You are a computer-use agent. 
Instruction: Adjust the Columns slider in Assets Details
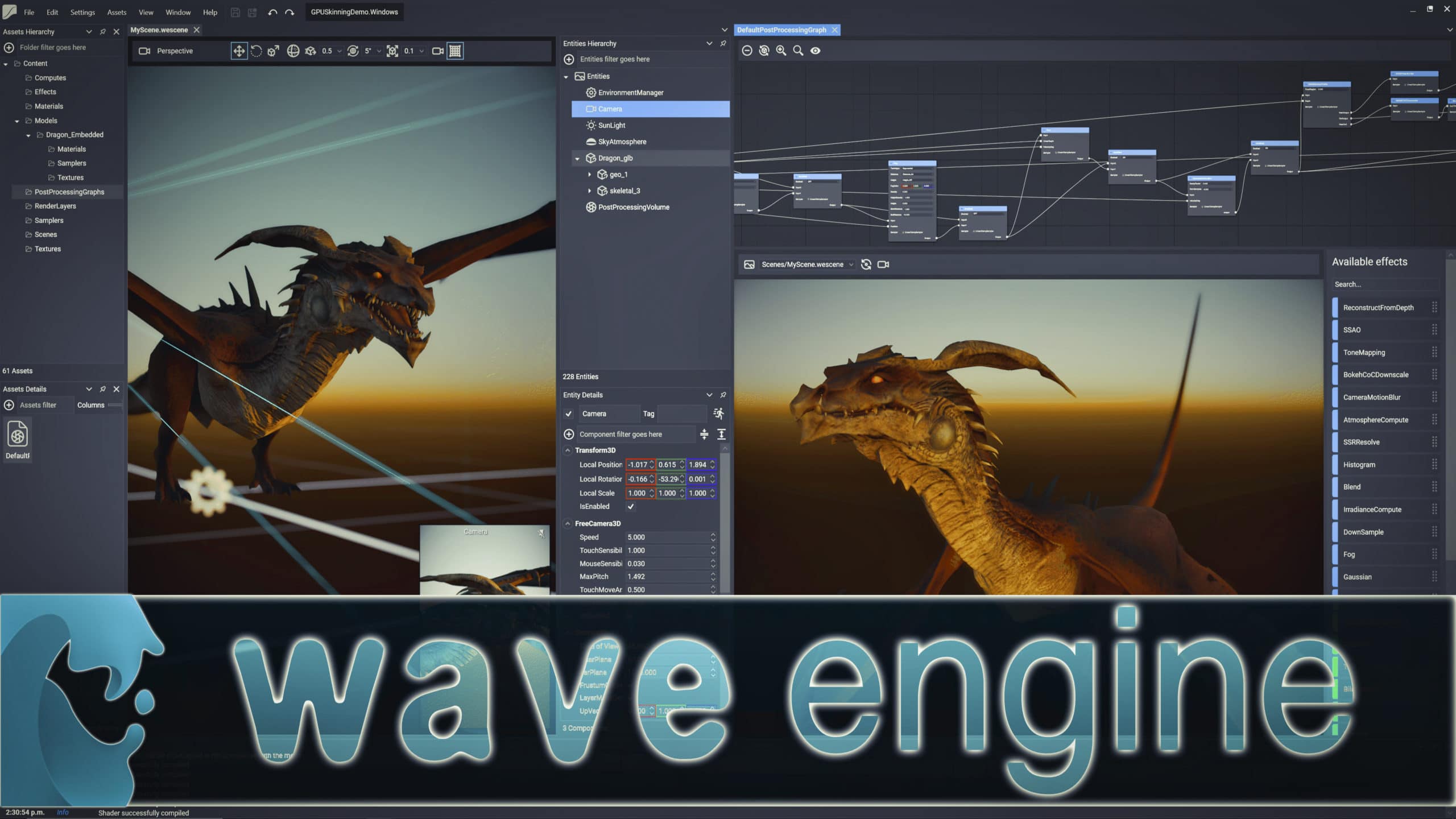[115, 404]
